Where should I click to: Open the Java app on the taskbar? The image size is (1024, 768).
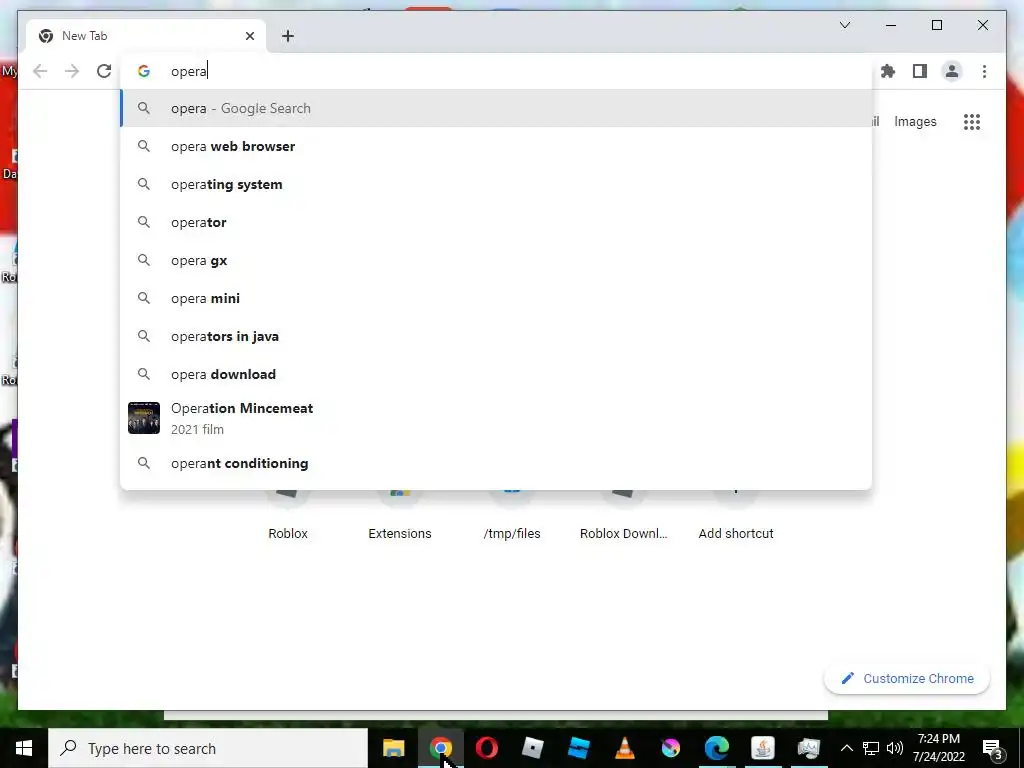tap(762, 748)
